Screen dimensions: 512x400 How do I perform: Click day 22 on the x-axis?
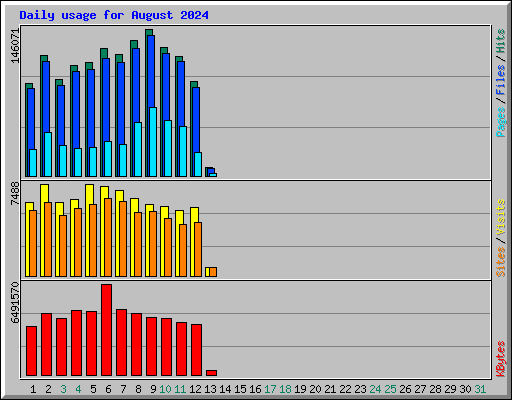345,389
